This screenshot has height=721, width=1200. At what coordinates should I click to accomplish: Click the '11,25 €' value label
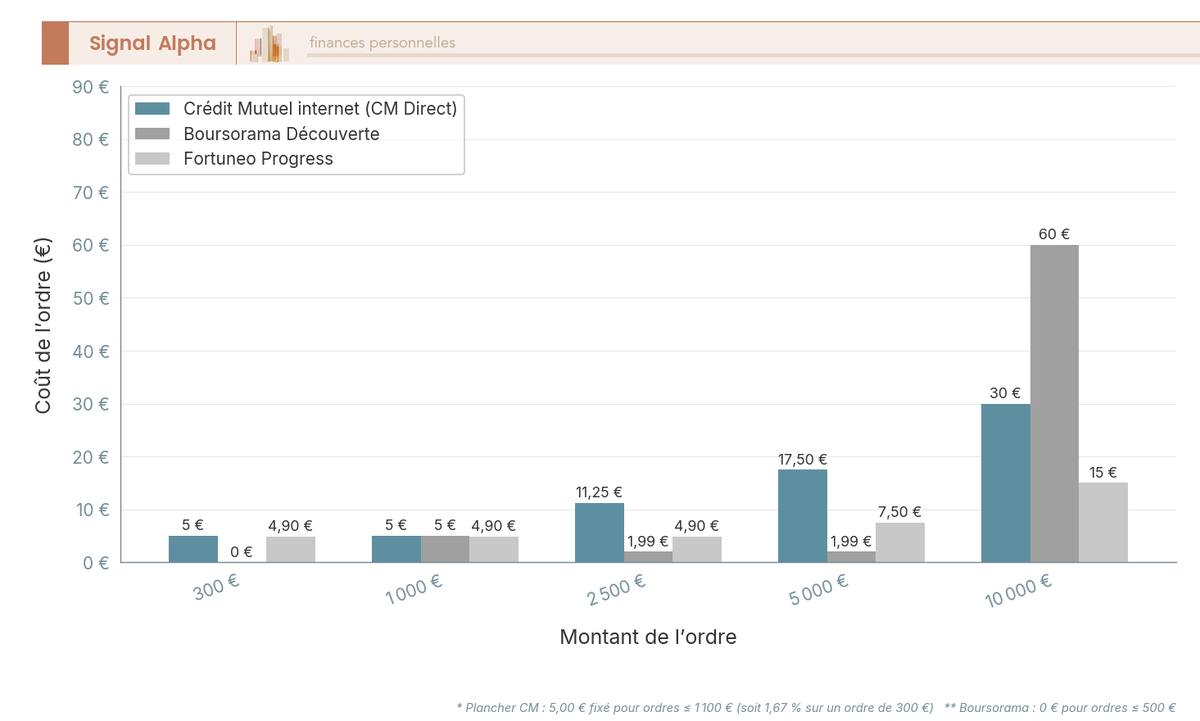[x=599, y=492]
